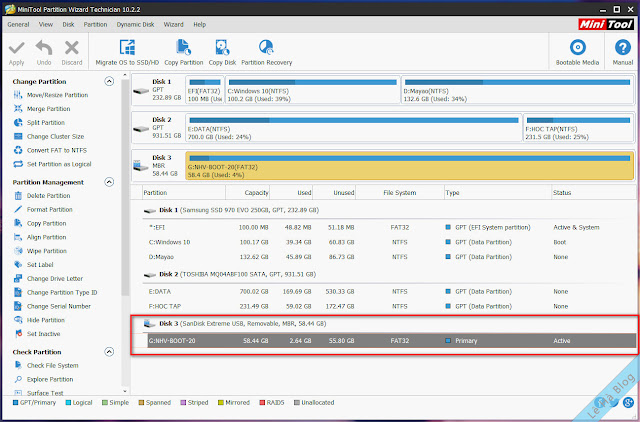640x422 pixels.
Task: Select G:NHV-BOOT-20 row in partition list
Action: pos(391,340)
